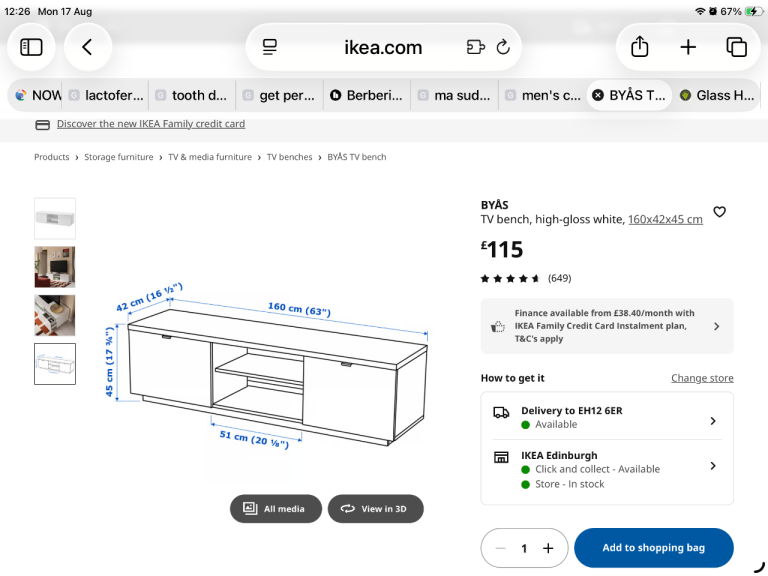The image size is (768, 576).
Task: Switch to the lactofer... tab
Action: pyautogui.click(x=105, y=95)
